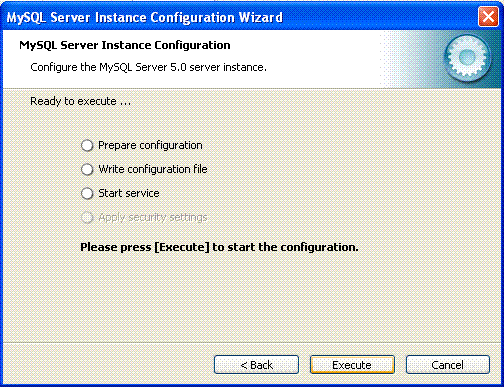Image resolution: width=504 pixels, height=388 pixels.
Task: Click the separator line above the bottom buttons
Action: pos(252,342)
